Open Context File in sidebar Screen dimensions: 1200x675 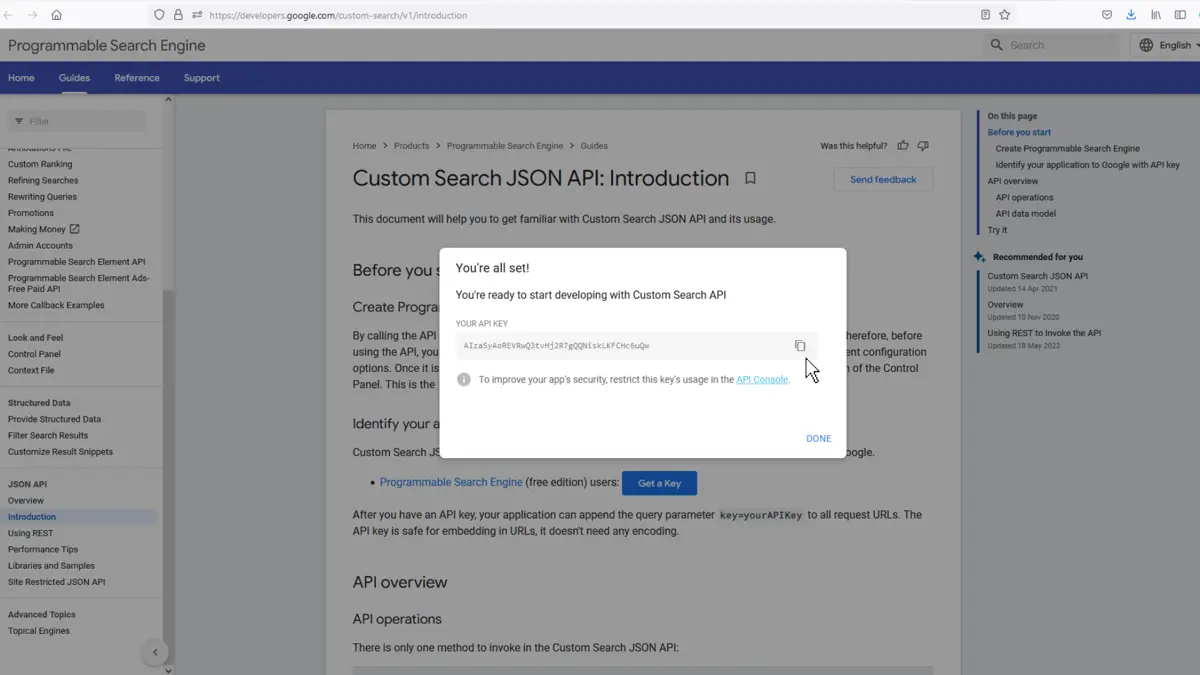pos(31,370)
